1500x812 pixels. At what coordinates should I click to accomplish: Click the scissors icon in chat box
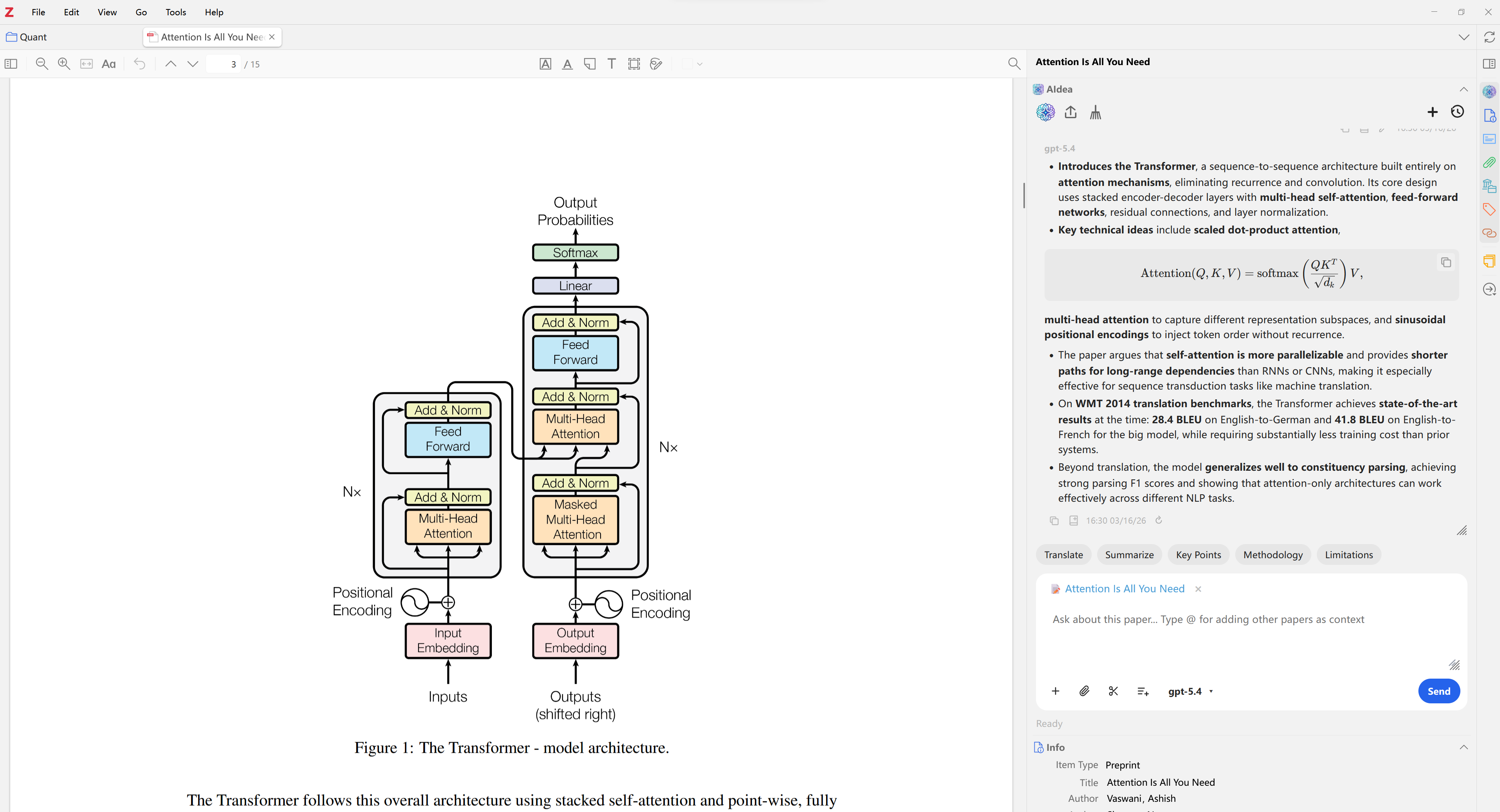click(1113, 691)
